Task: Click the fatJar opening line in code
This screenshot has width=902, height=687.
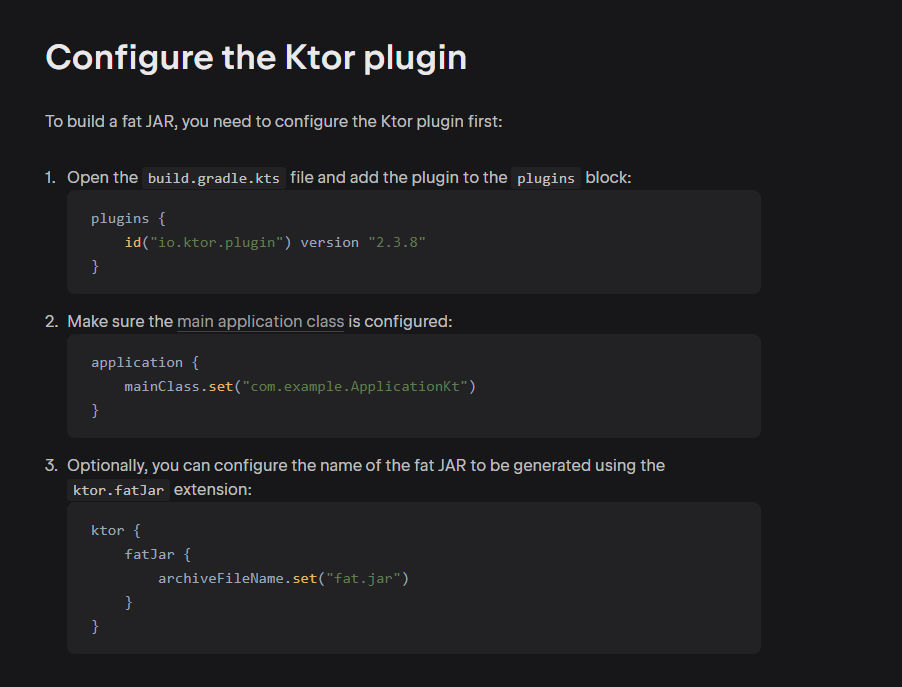Action: coord(157,554)
